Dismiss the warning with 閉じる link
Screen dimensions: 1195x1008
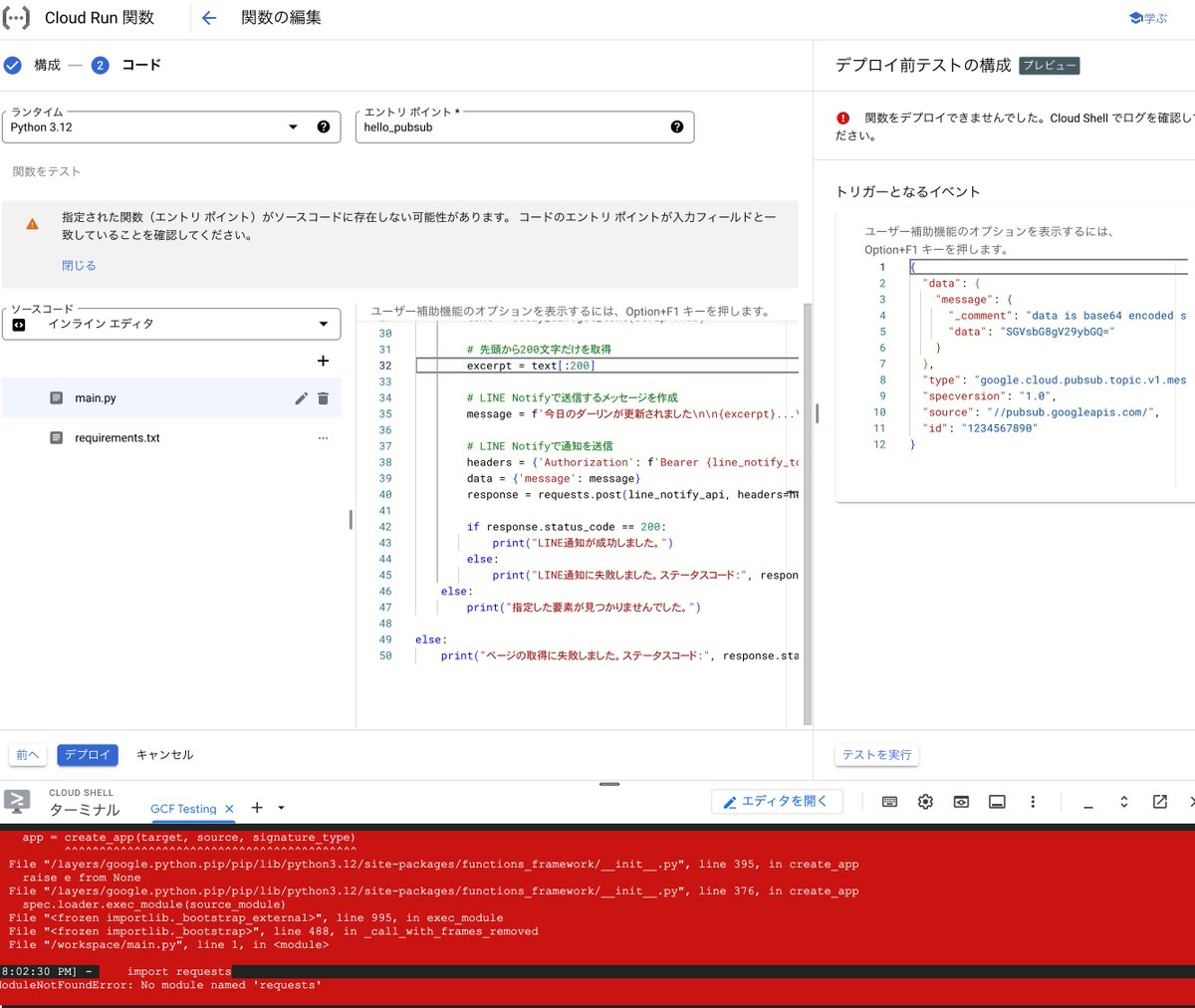pos(79,266)
